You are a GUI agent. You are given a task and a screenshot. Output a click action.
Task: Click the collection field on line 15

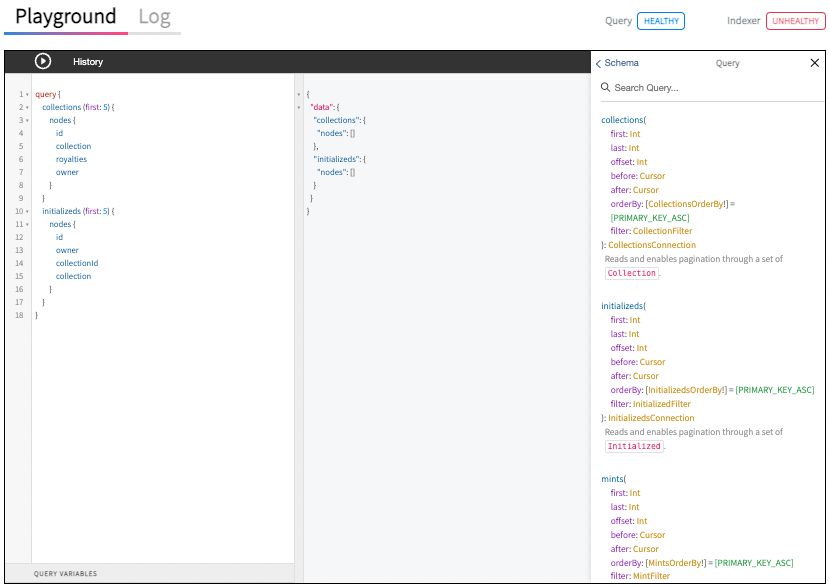coord(73,276)
